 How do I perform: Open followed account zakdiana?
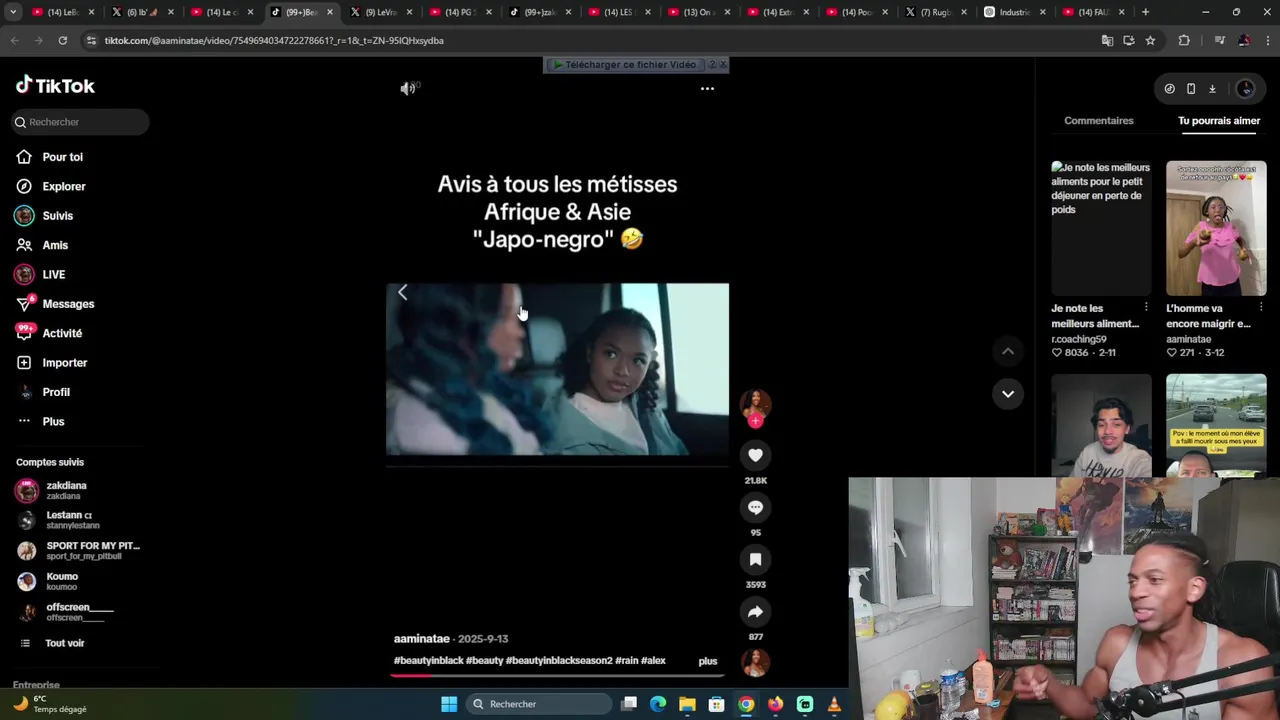click(x=66, y=490)
